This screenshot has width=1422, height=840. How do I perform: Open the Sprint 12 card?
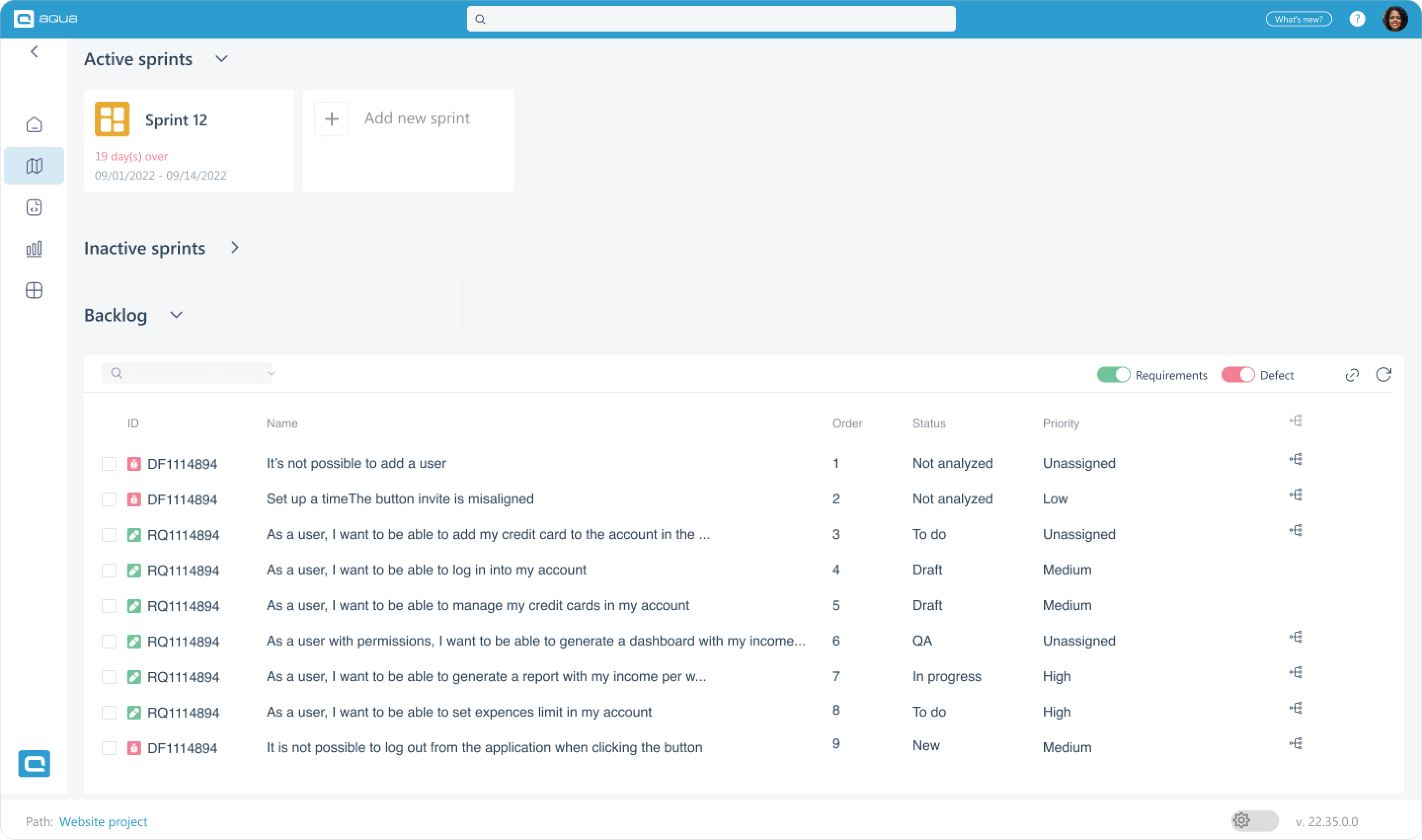tap(189, 140)
